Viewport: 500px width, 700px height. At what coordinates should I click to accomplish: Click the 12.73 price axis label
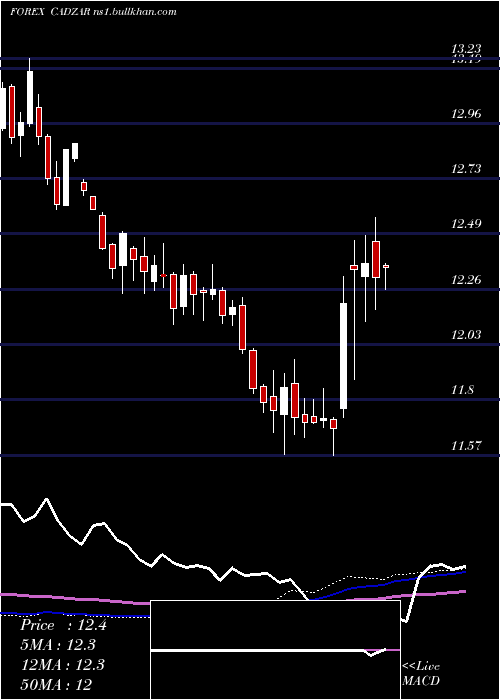[466, 169]
